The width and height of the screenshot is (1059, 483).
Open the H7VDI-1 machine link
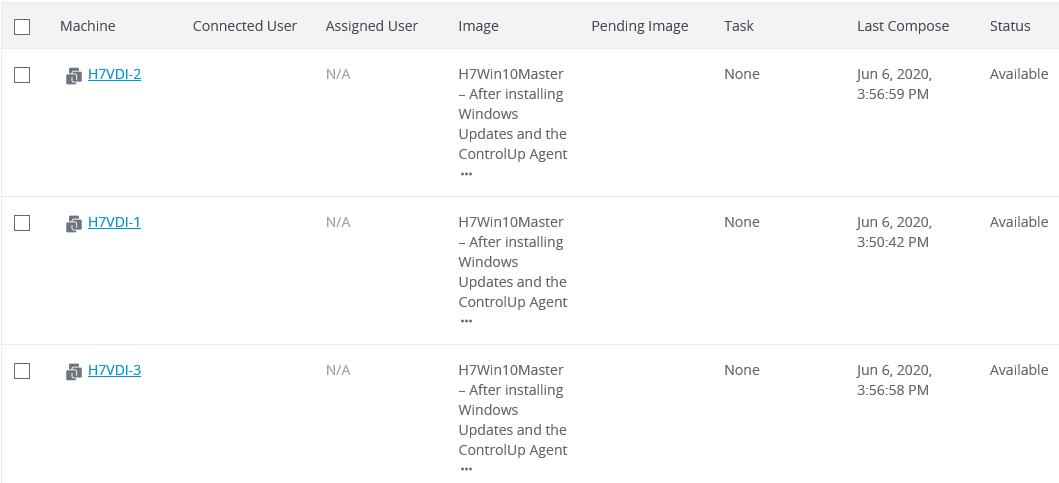point(114,222)
